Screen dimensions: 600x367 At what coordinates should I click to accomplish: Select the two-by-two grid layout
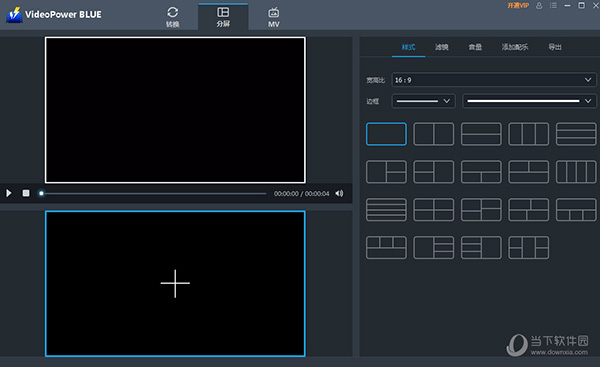[434, 210]
